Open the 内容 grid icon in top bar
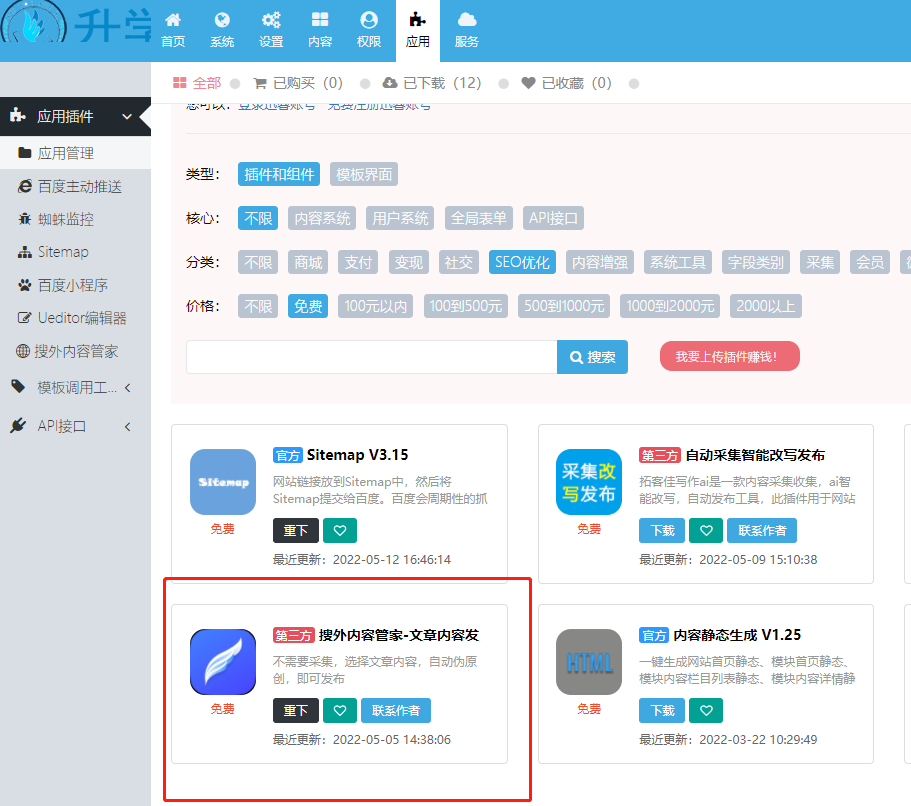Screen dimensions: 911x806 point(320,28)
